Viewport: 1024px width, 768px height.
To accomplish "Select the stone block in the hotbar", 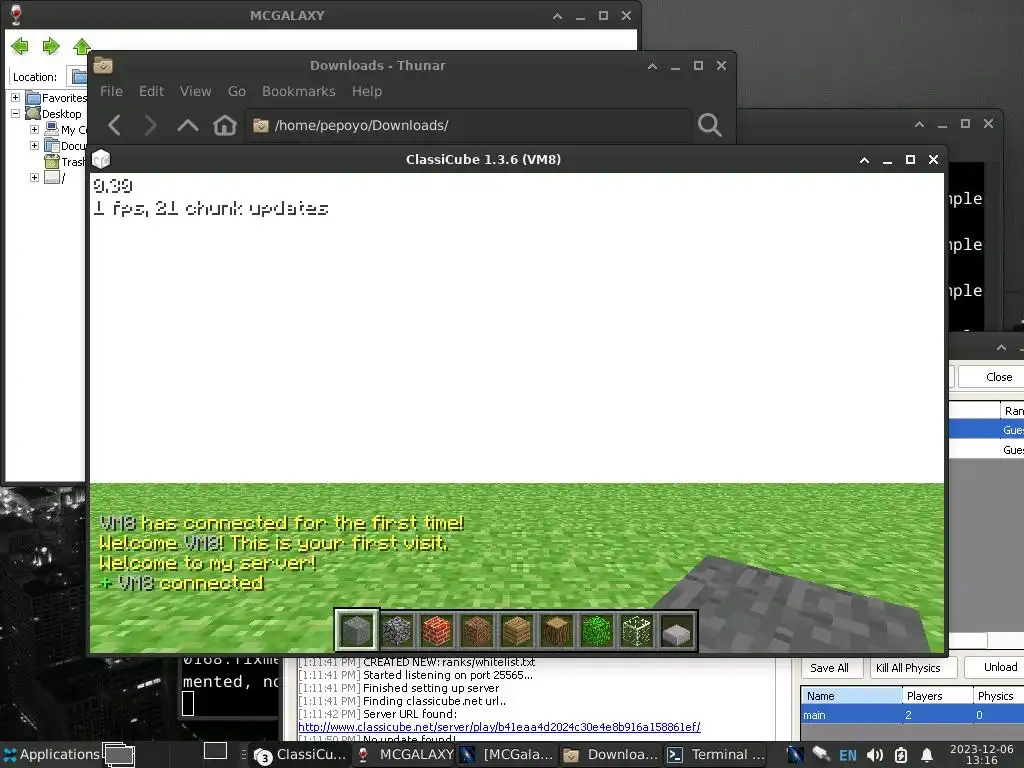I will 357,631.
